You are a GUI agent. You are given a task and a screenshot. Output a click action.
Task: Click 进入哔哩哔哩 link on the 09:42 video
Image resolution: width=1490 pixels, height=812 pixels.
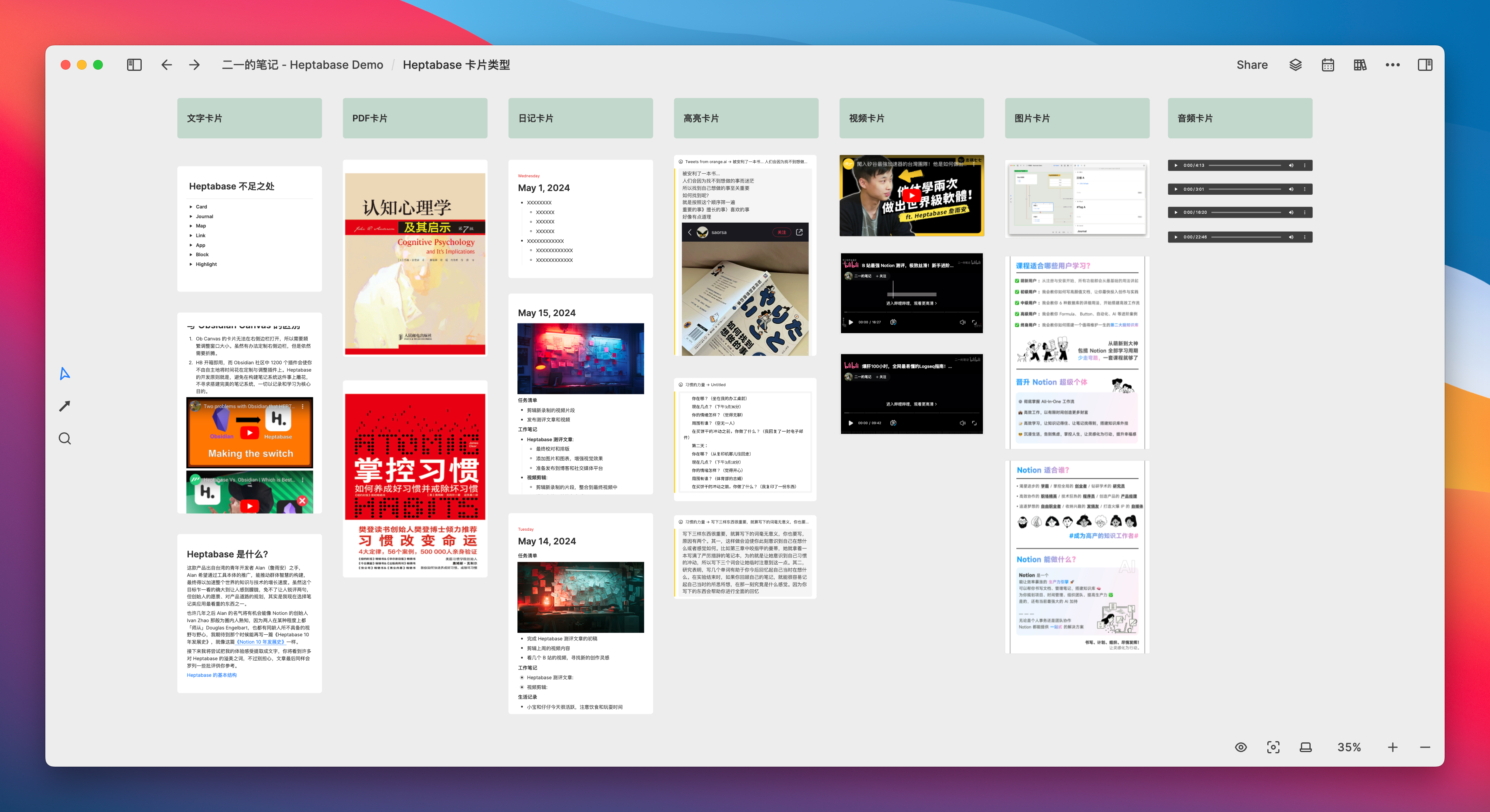point(911,404)
